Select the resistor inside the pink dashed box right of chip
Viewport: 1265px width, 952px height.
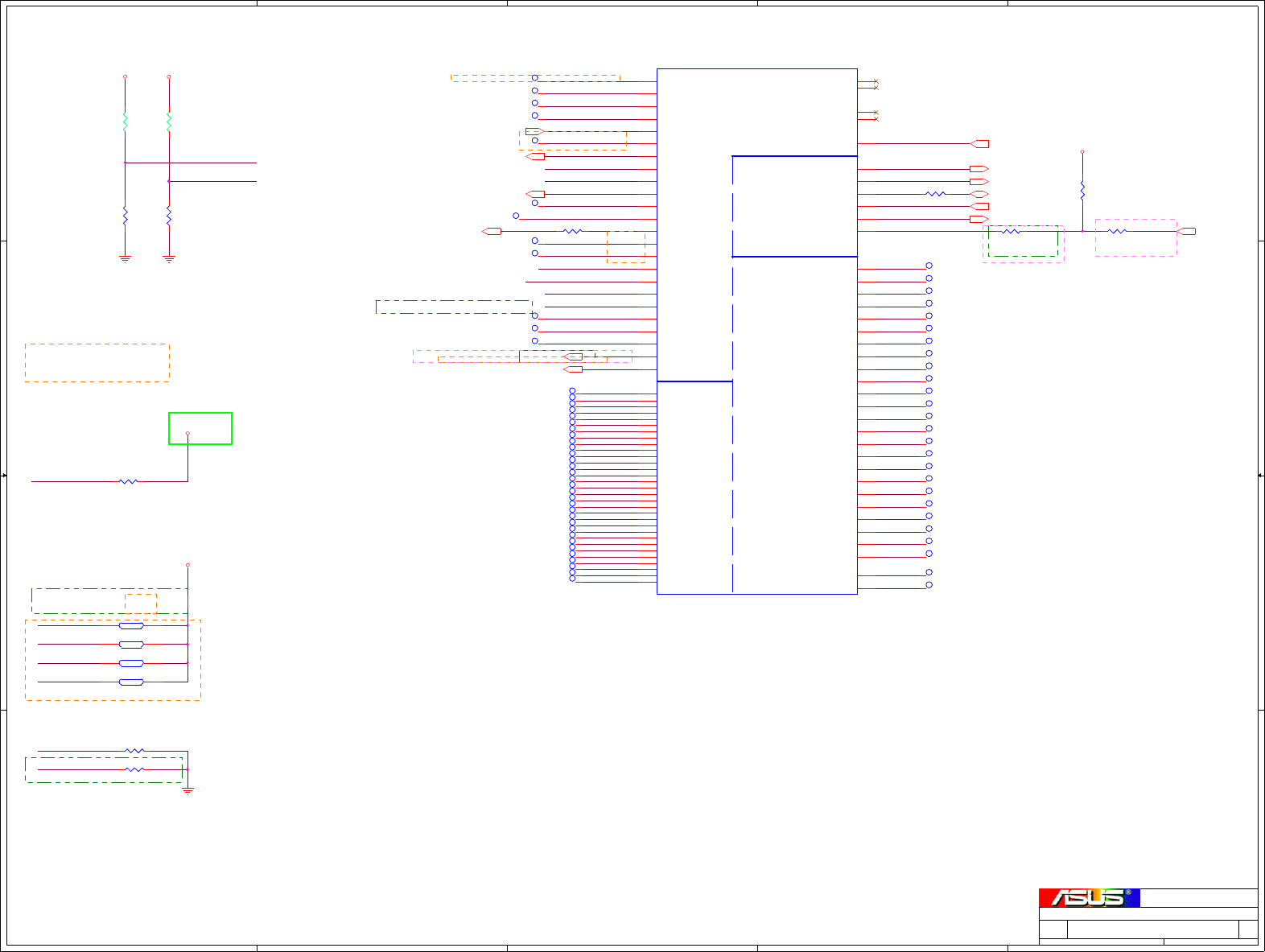1117,231
